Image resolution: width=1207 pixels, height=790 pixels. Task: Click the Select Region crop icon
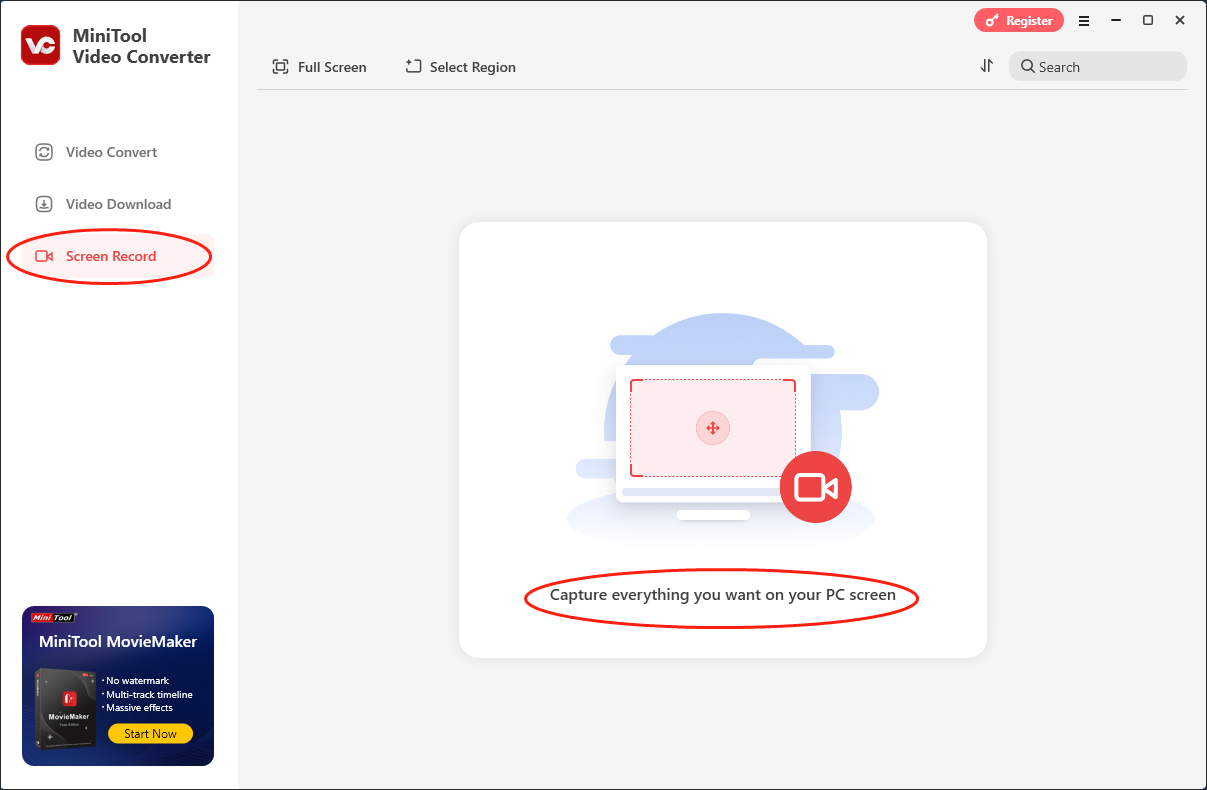(413, 66)
